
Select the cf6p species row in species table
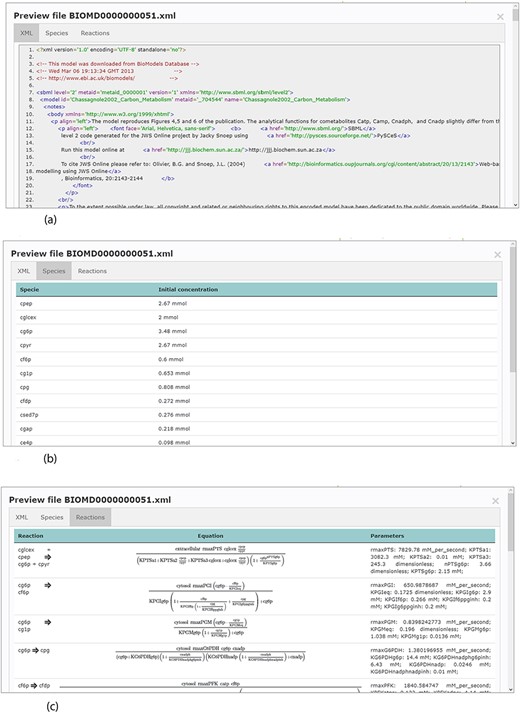pyautogui.click(x=256, y=359)
